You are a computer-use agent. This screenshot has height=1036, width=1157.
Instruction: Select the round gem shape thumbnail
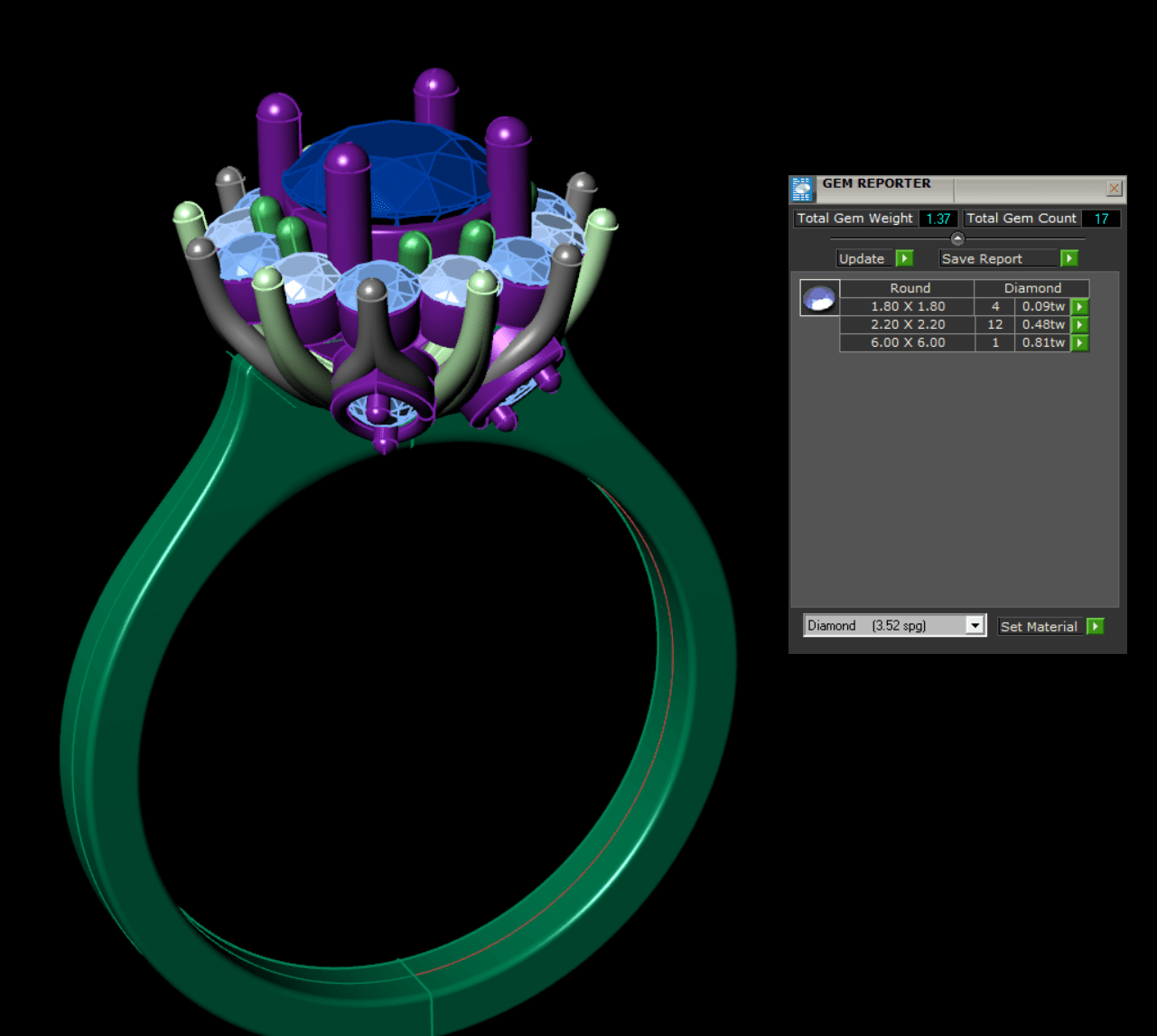819,297
